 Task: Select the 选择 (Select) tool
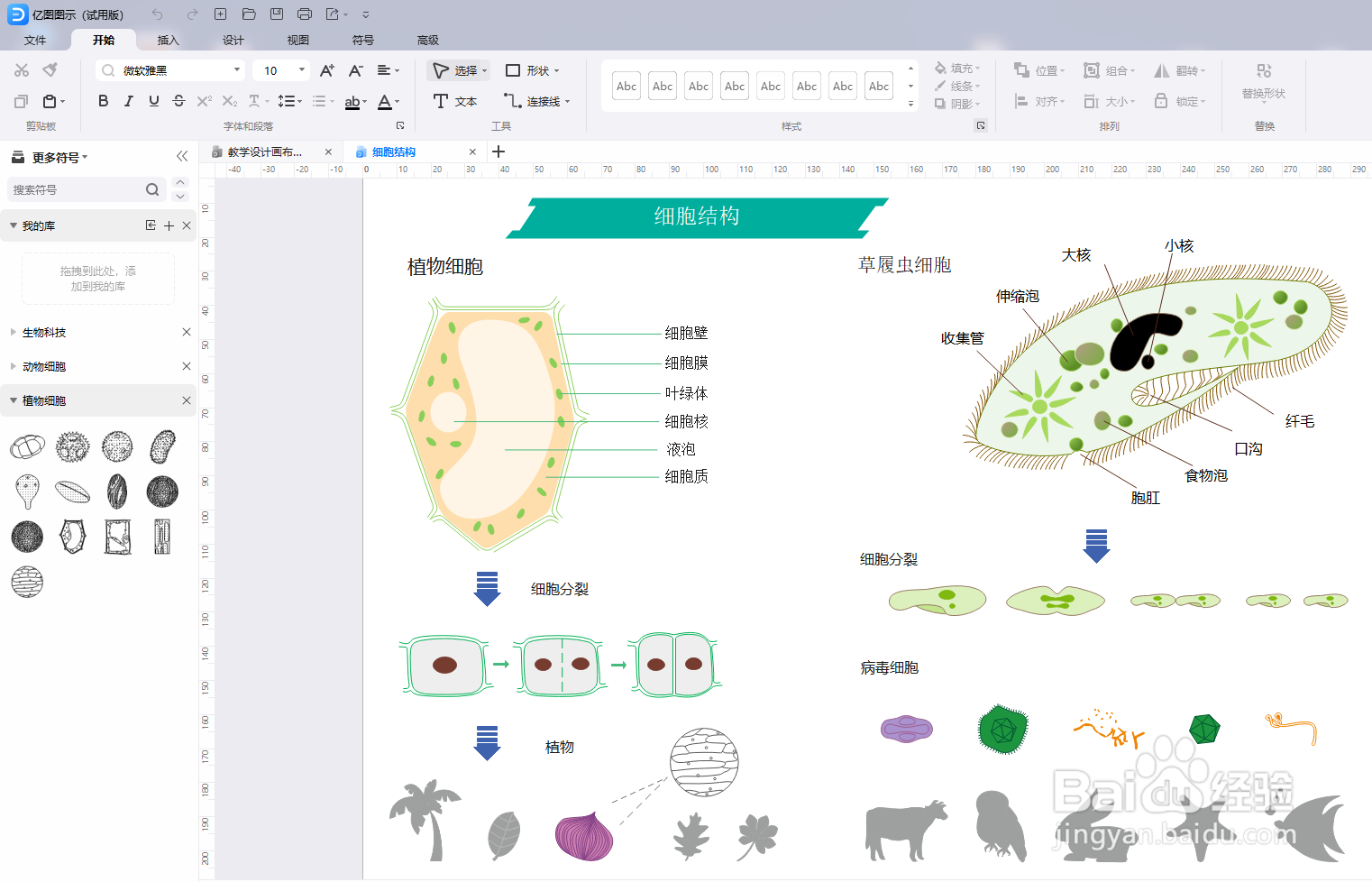(458, 70)
